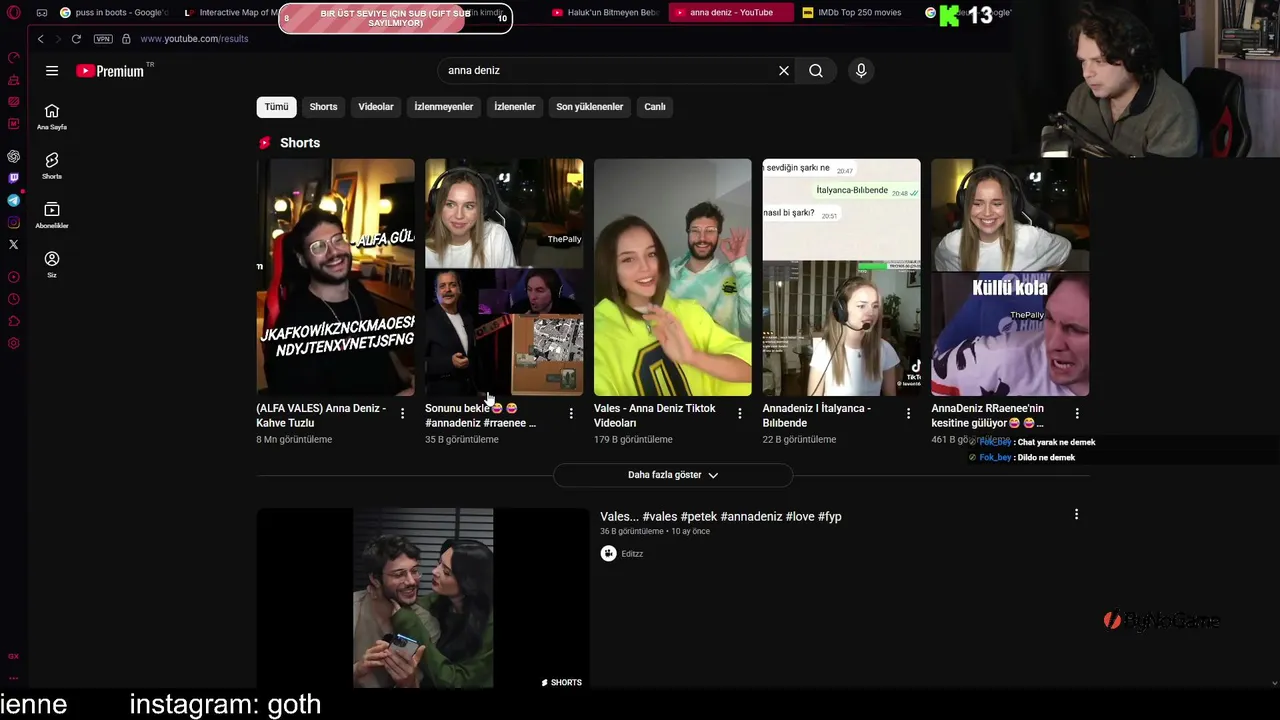Open options menu for 'Vales - Anna Deniz Tiktok' short

(740, 413)
